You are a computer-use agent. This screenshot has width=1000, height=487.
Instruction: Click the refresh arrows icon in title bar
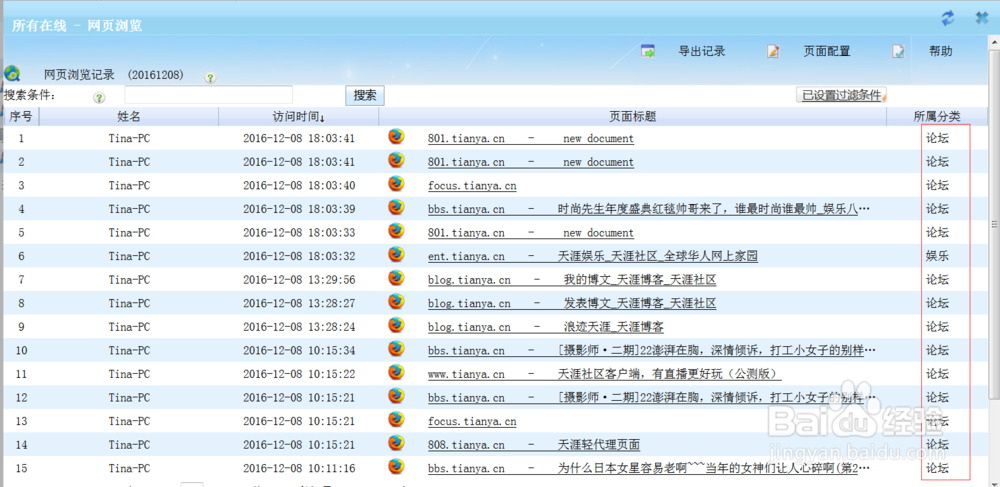tap(948, 18)
